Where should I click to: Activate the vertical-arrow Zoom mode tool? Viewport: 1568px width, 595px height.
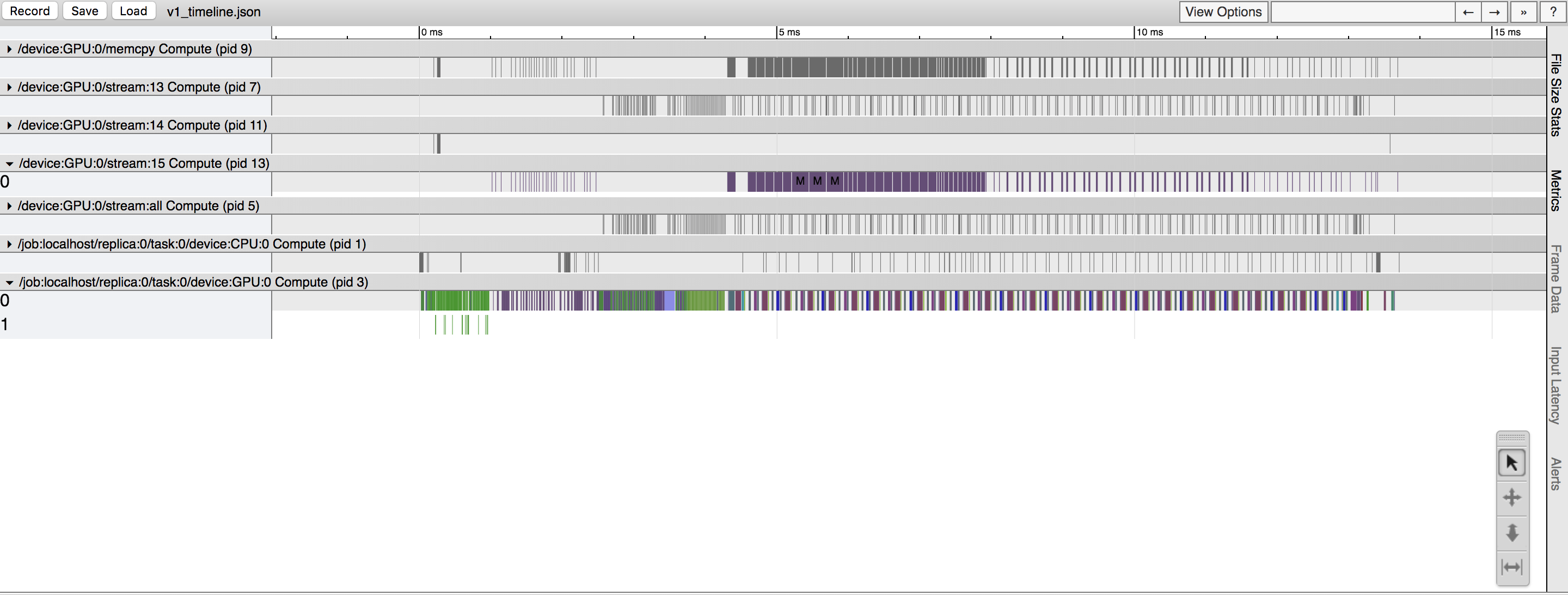coord(1512,532)
